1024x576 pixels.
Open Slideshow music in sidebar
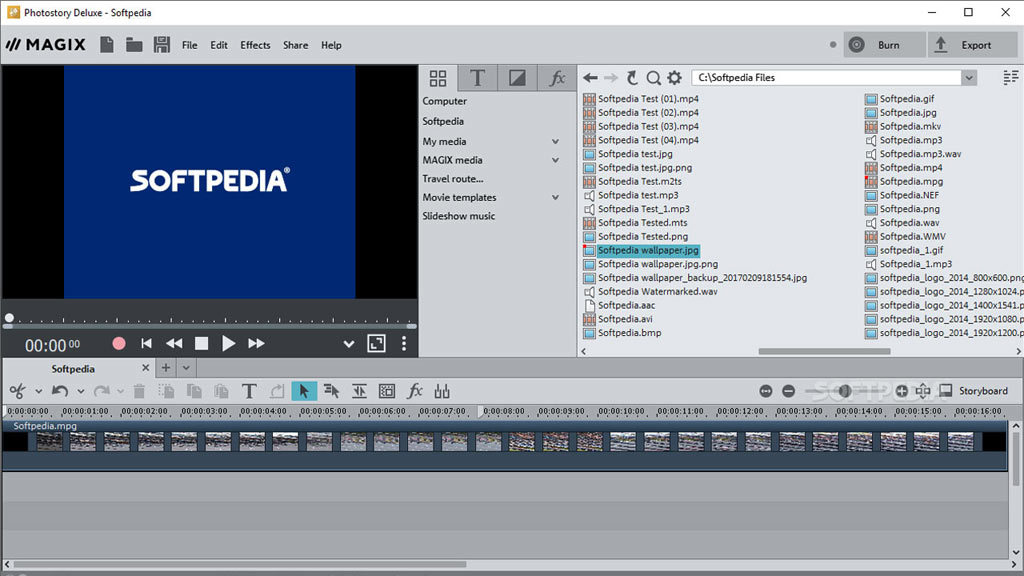(458, 216)
